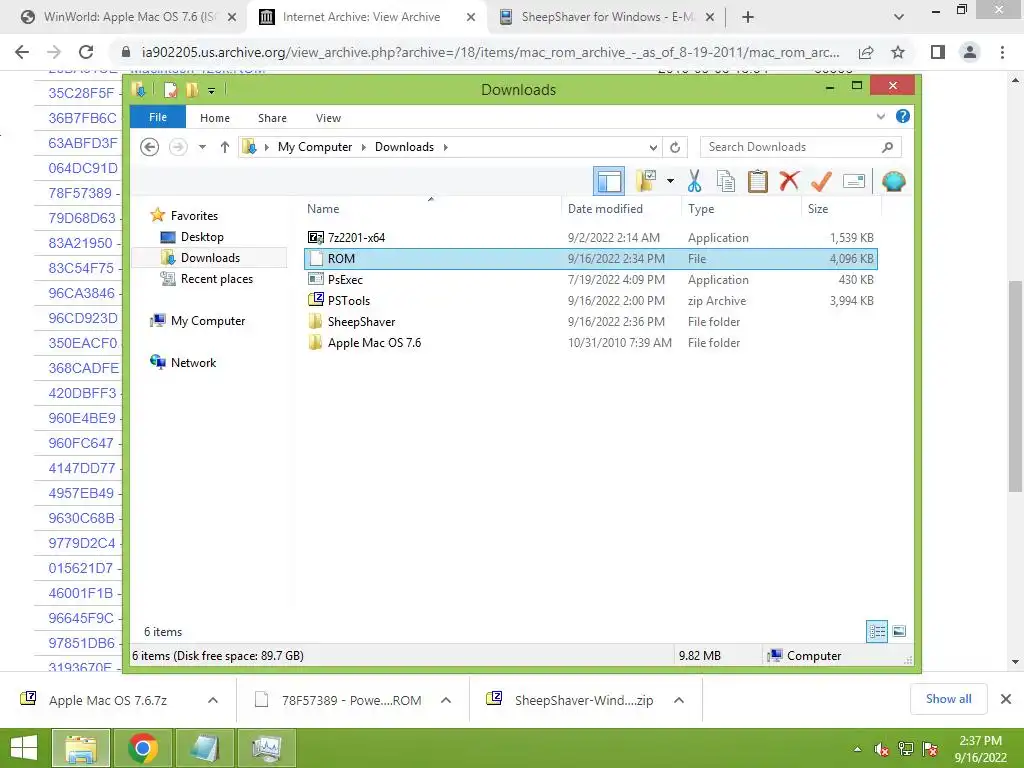Expand the ribbon with the chevron
The height and width of the screenshot is (768, 1024).
[x=880, y=117]
